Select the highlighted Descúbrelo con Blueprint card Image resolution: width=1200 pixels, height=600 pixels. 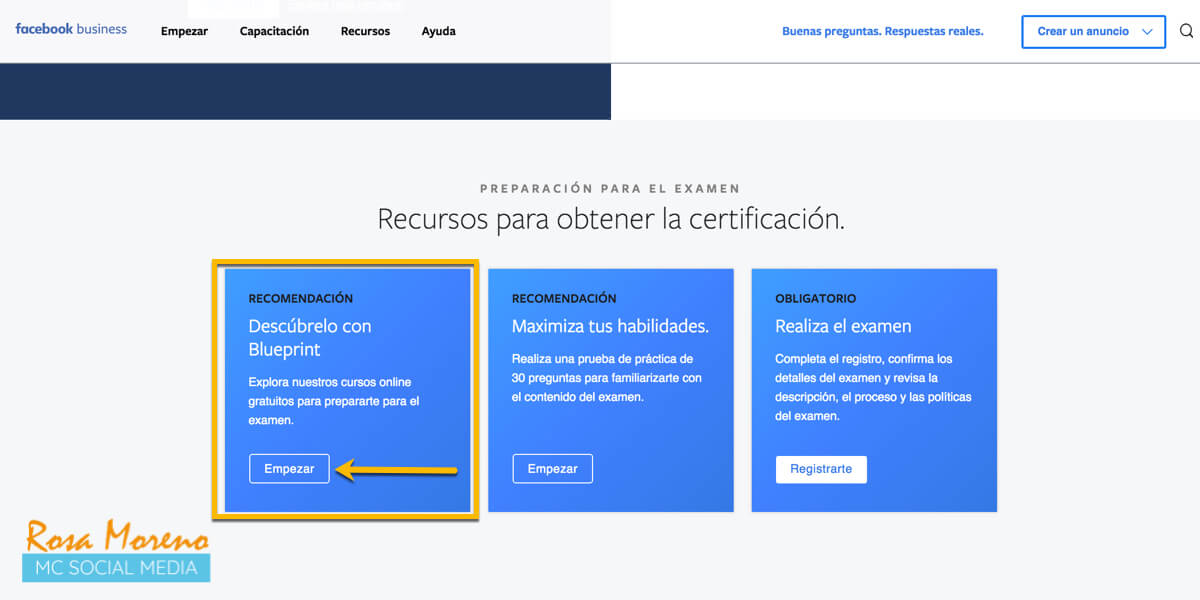coord(345,390)
